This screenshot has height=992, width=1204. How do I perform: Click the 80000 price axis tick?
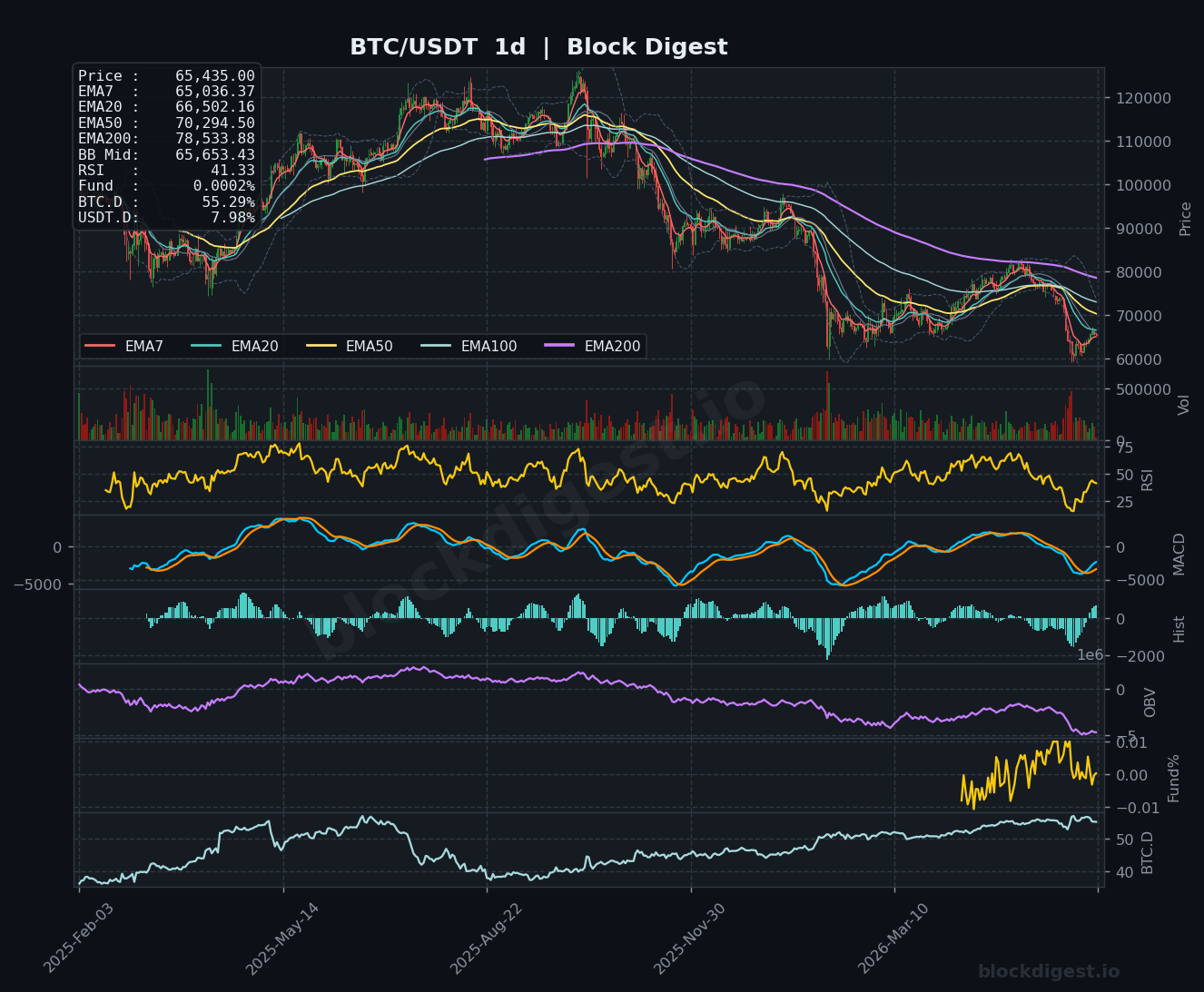click(1140, 272)
